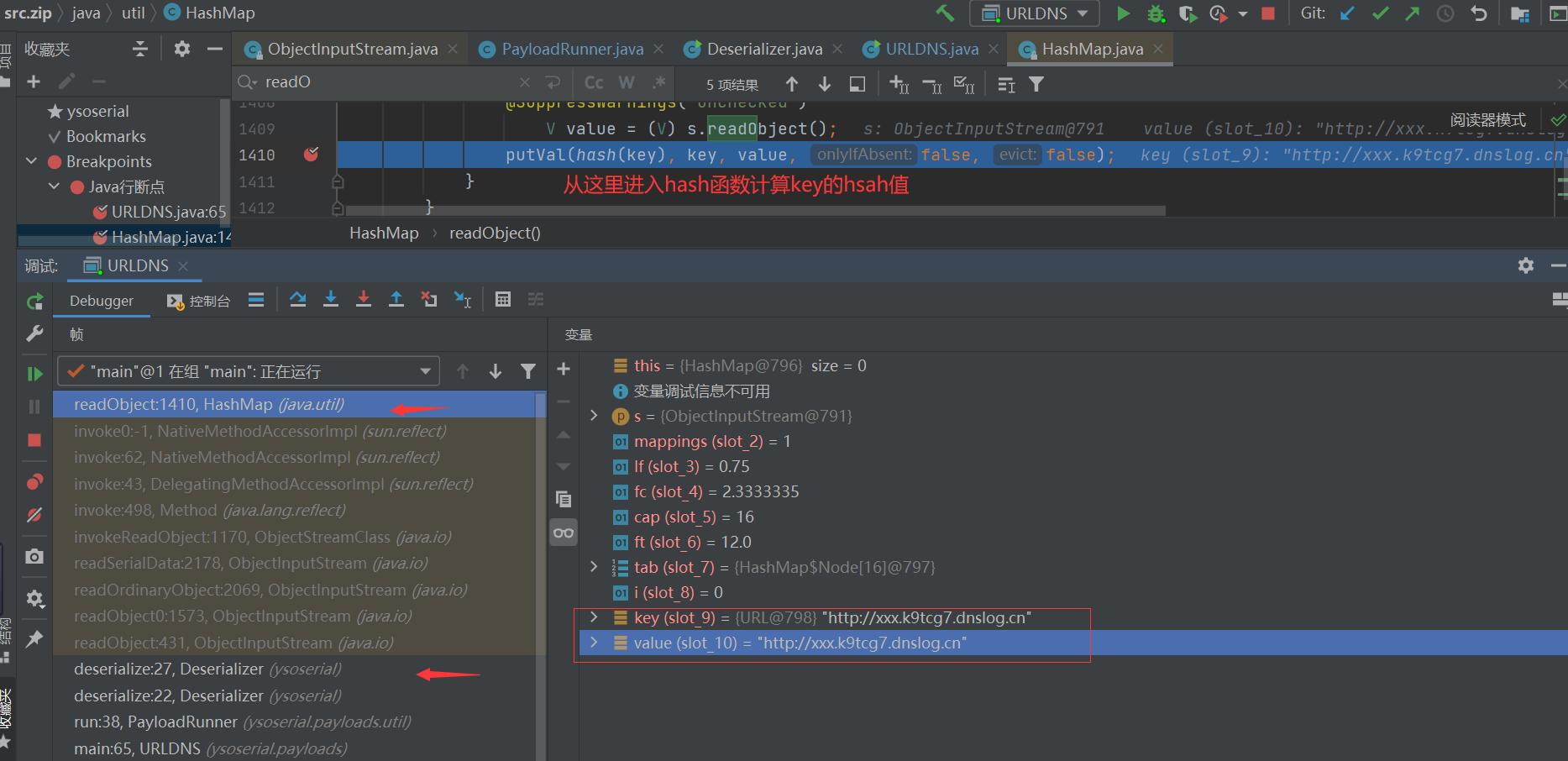Open the URLDNS run configuration dropdown
1568x761 pixels.
(1035, 13)
